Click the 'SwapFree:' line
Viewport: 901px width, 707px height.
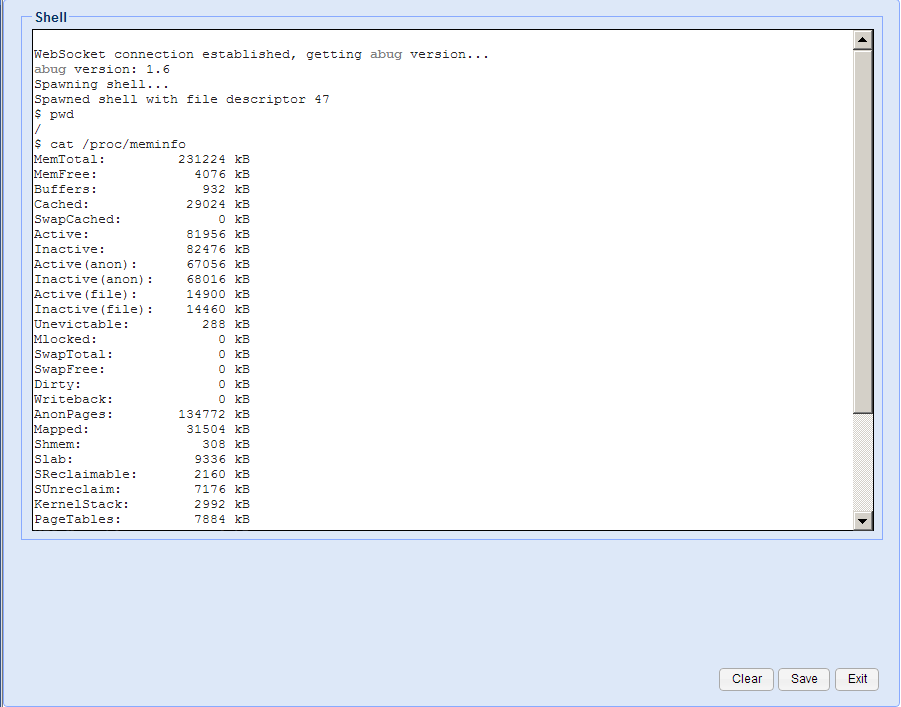click(142, 369)
